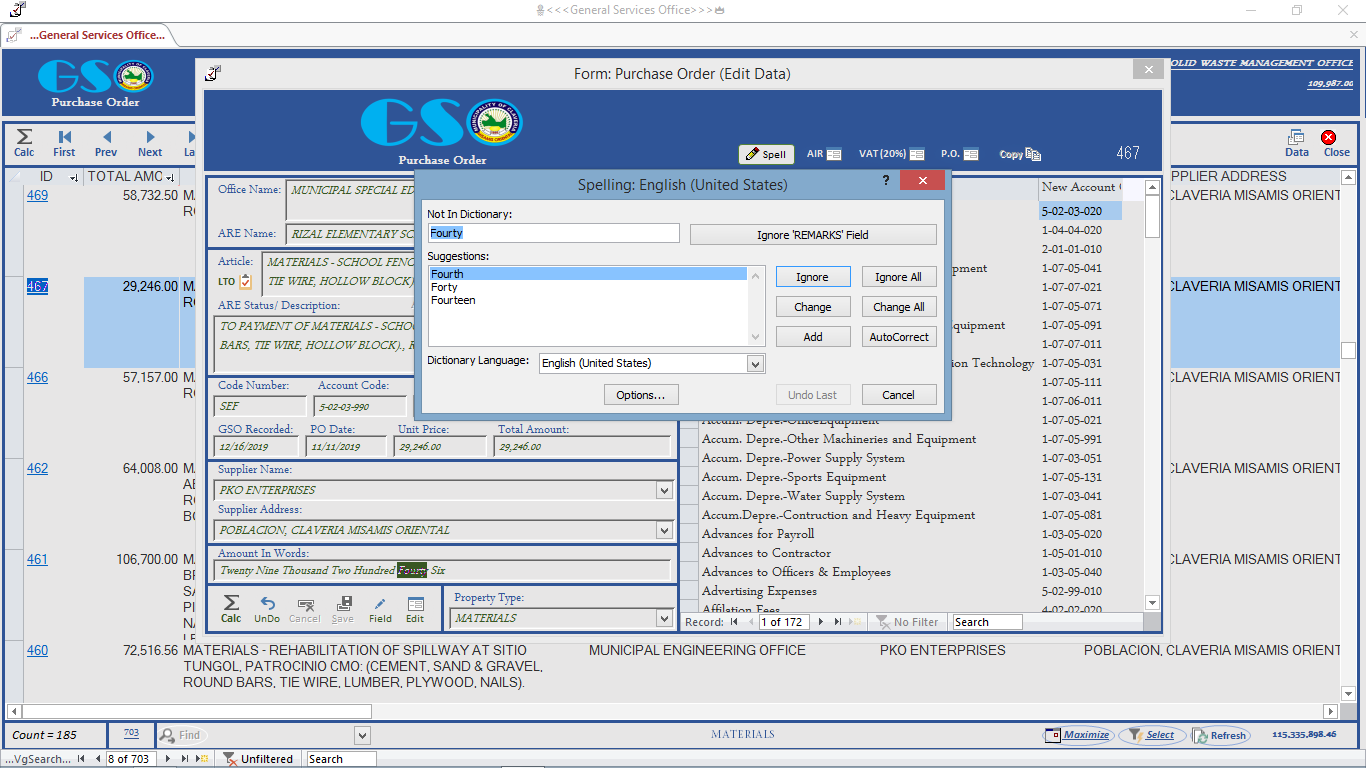Click the Not In Dictionary text field

point(553,233)
